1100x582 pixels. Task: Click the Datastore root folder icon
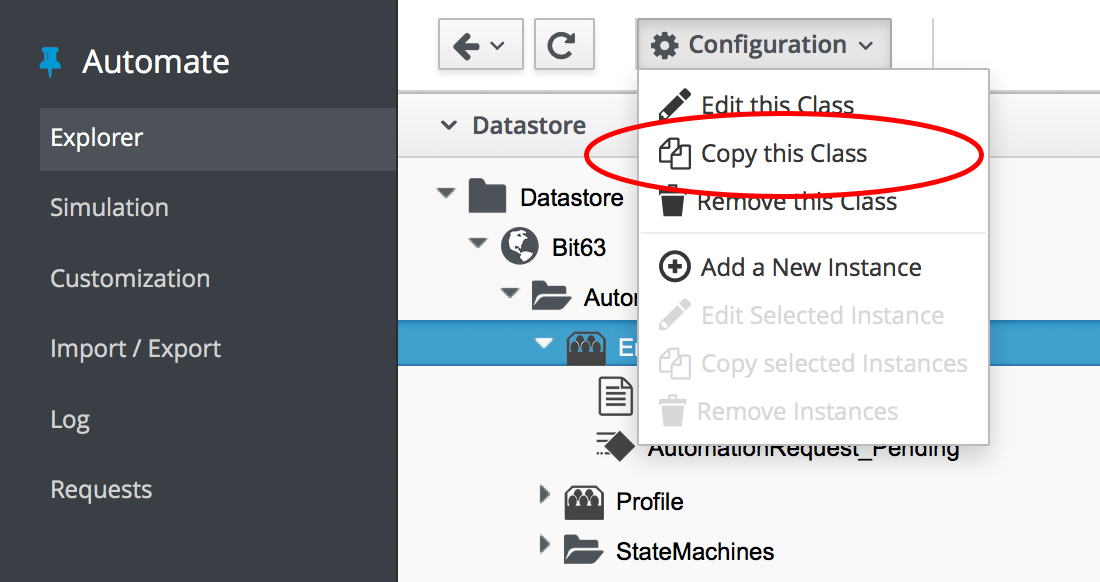pyautogui.click(x=487, y=197)
